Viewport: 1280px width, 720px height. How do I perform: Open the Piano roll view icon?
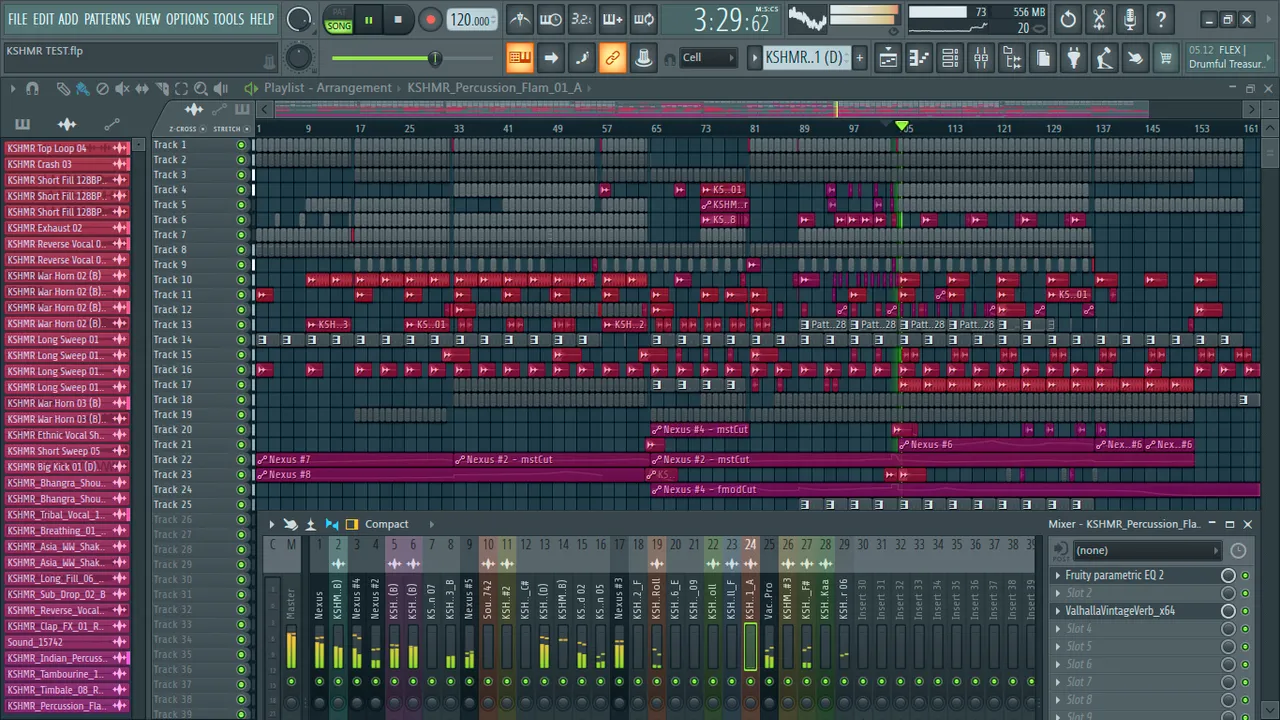pos(919,58)
